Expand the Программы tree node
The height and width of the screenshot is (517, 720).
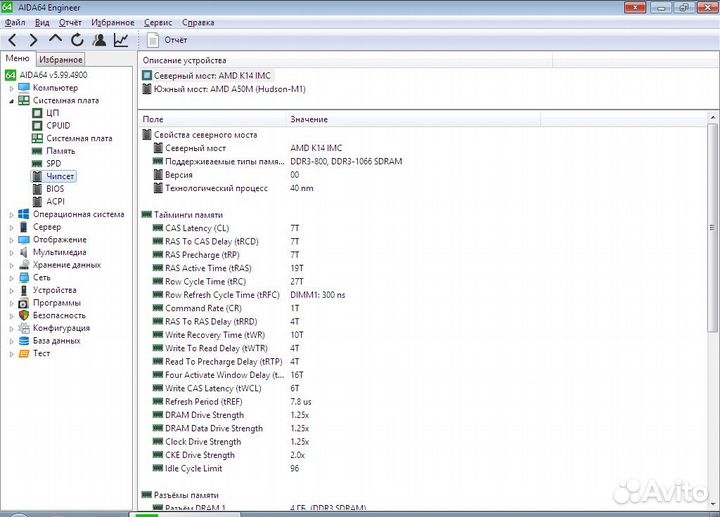pos(11,303)
